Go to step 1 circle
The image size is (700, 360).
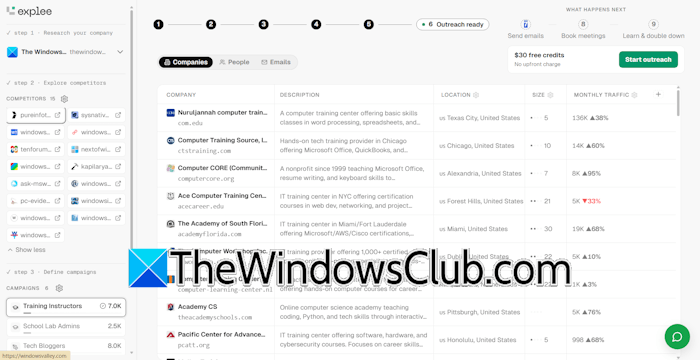[x=158, y=25]
